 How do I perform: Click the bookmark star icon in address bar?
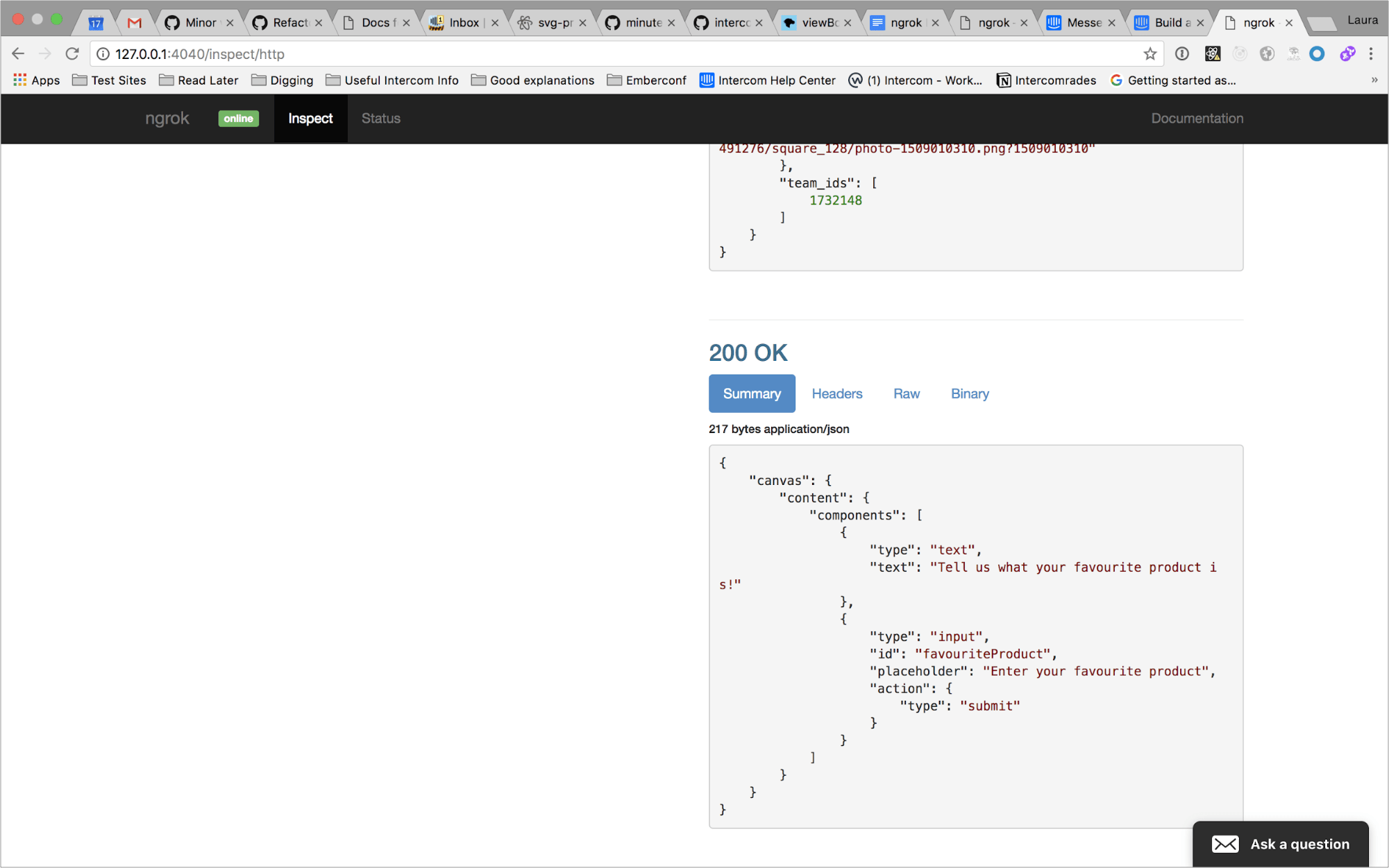point(1150,54)
